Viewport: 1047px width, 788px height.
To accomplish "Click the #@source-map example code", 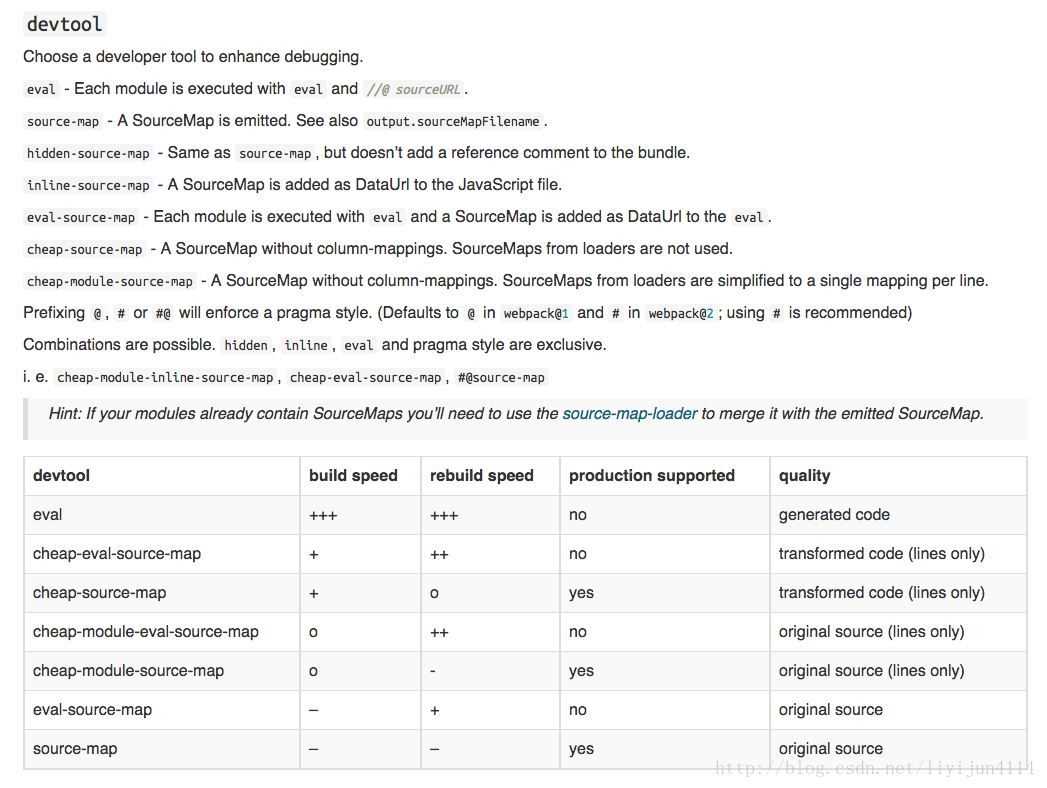I will coord(501,377).
